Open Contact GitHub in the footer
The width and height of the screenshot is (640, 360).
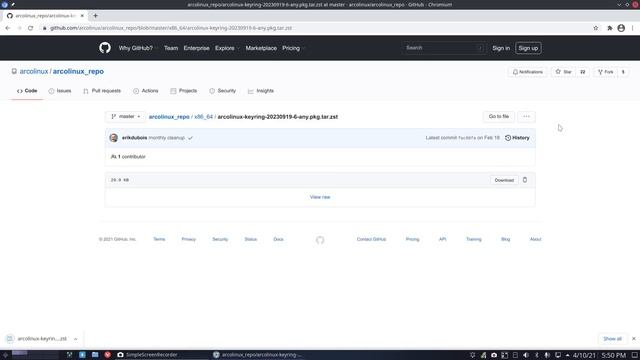click(371, 239)
